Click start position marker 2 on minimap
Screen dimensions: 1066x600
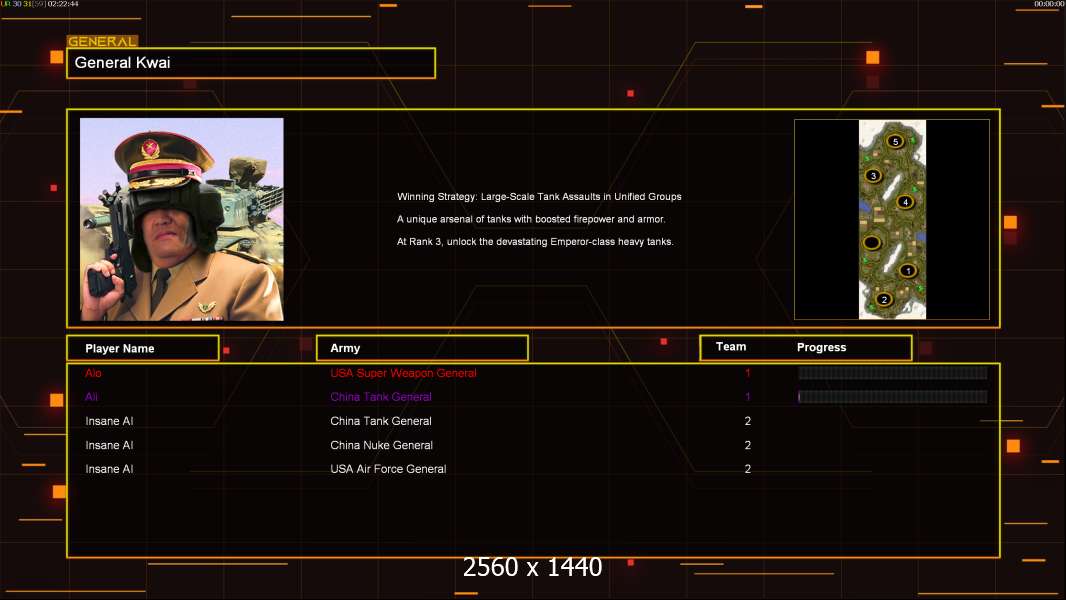884,299
